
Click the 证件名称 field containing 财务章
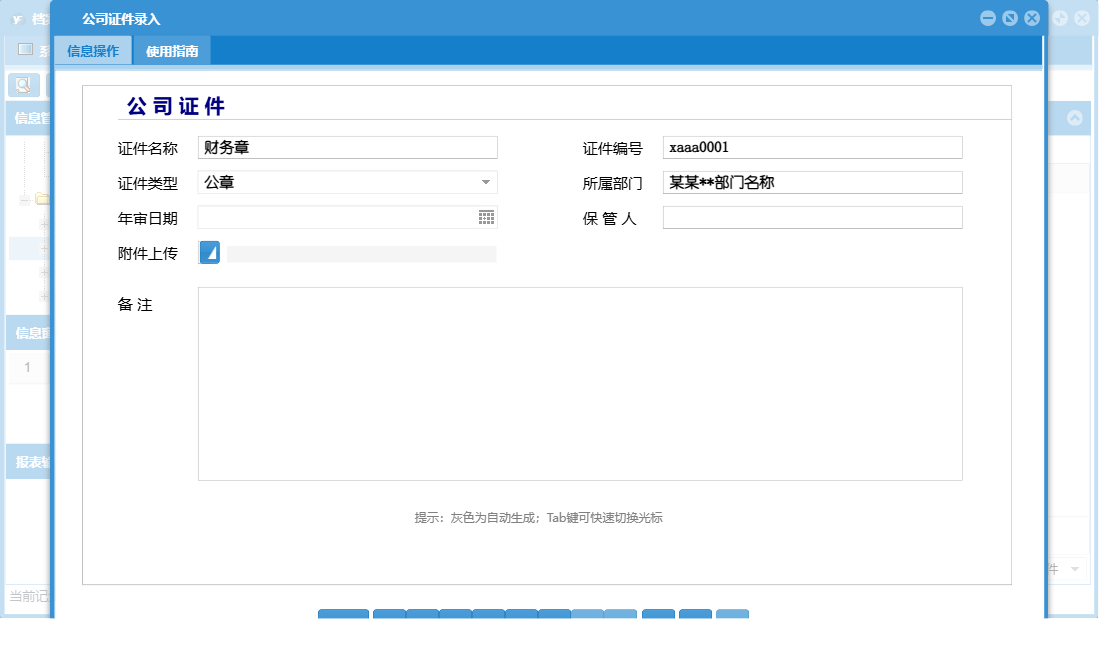tap(347, 147)
